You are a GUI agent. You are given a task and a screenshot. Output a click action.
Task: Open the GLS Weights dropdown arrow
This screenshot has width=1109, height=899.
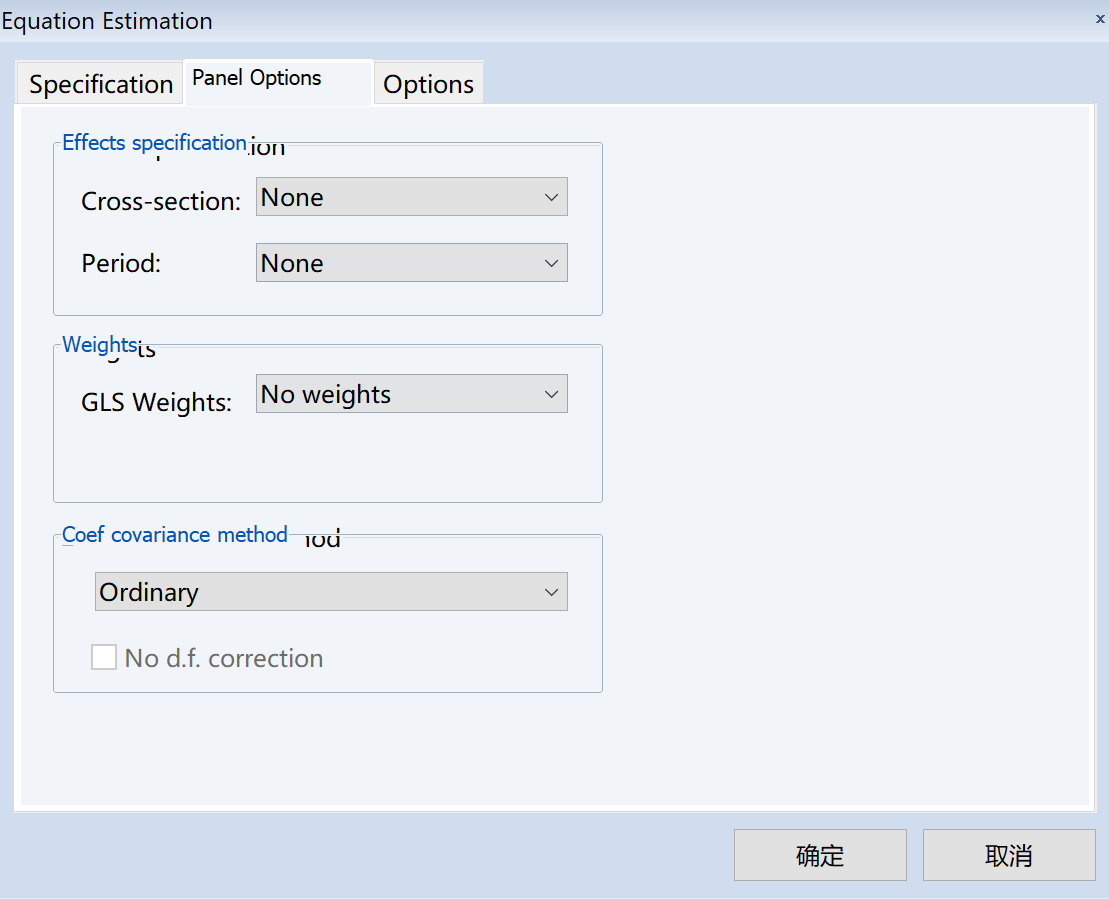[x=551, y=395]
